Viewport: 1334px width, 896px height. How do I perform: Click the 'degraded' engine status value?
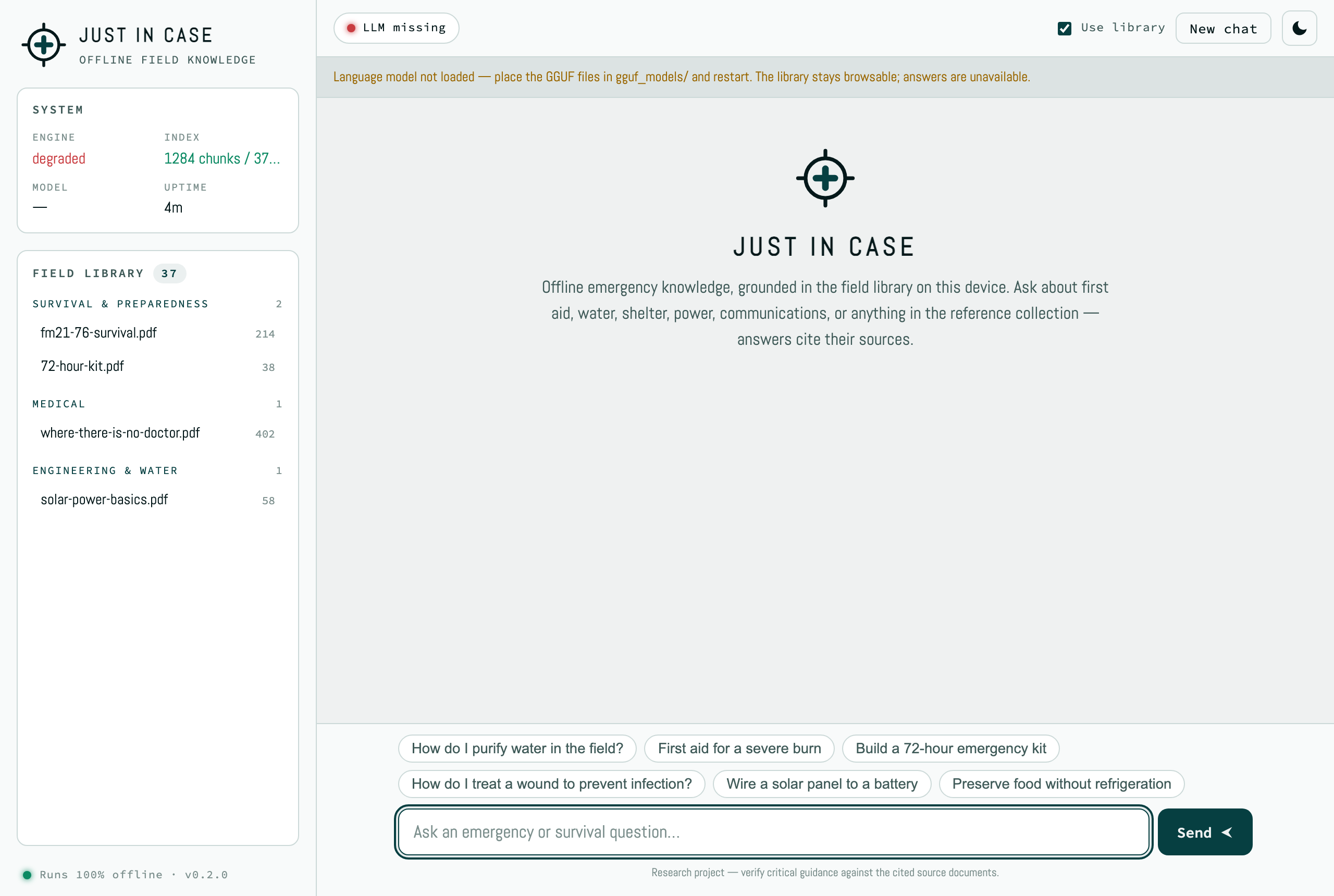pyautogui.click(x=59, y=158)
